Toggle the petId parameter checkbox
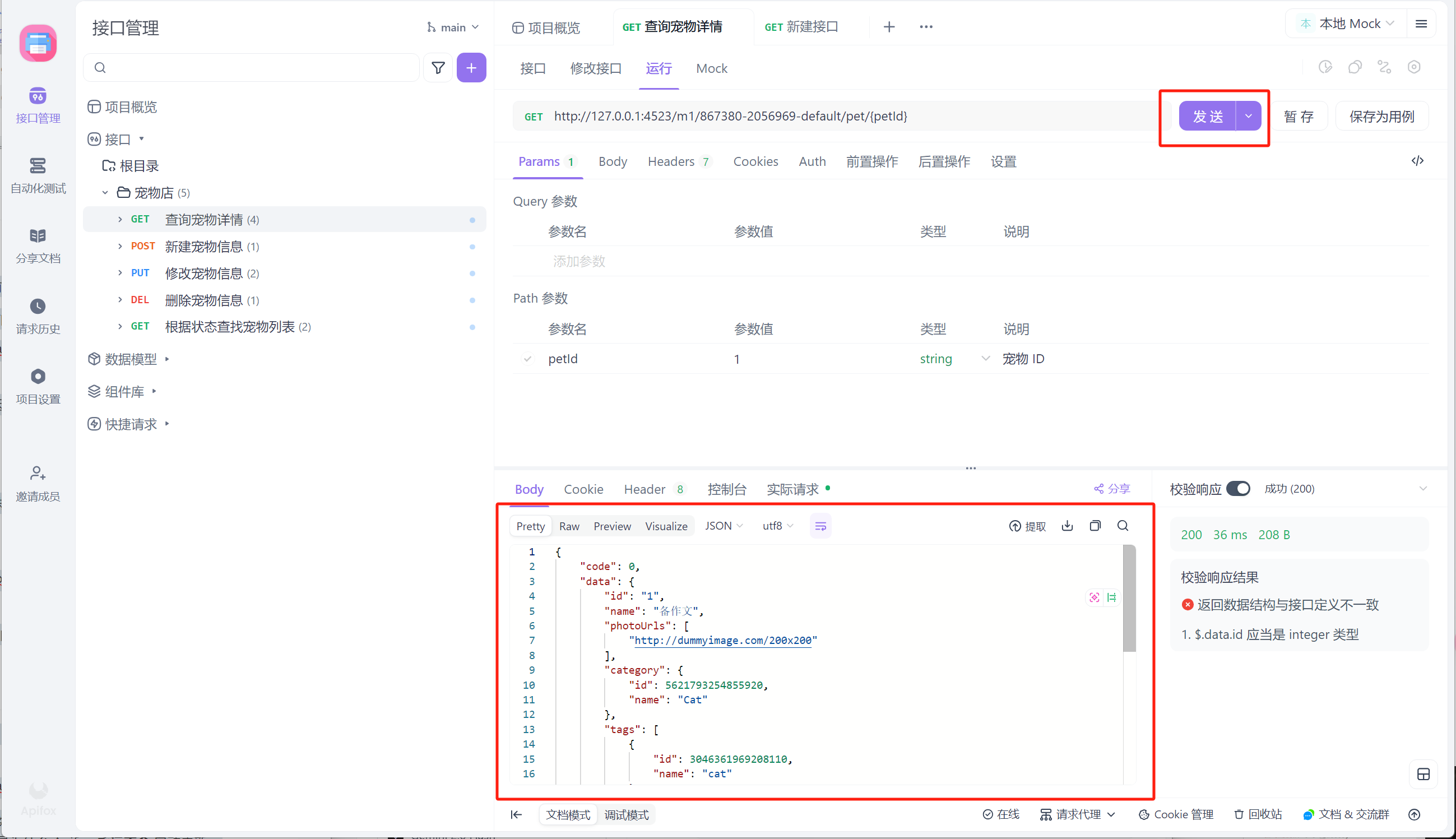 [x=527, y=359]
